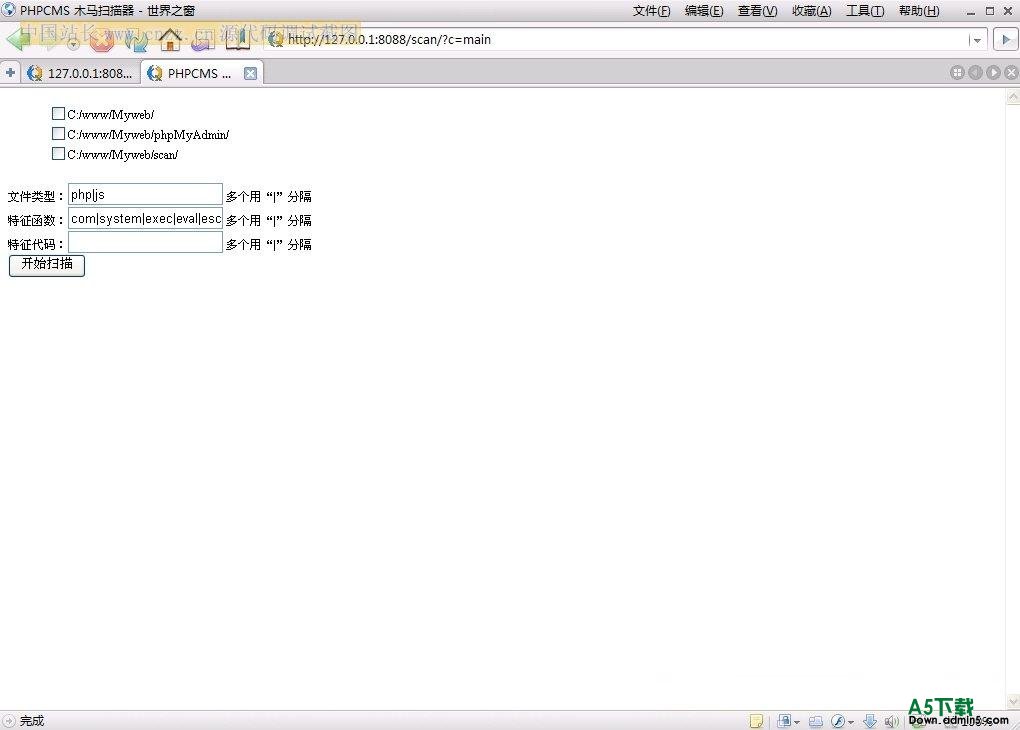The image size is (1020, 730).
Task: Click the empty 特征代码 input field
Action: [145, 243]
